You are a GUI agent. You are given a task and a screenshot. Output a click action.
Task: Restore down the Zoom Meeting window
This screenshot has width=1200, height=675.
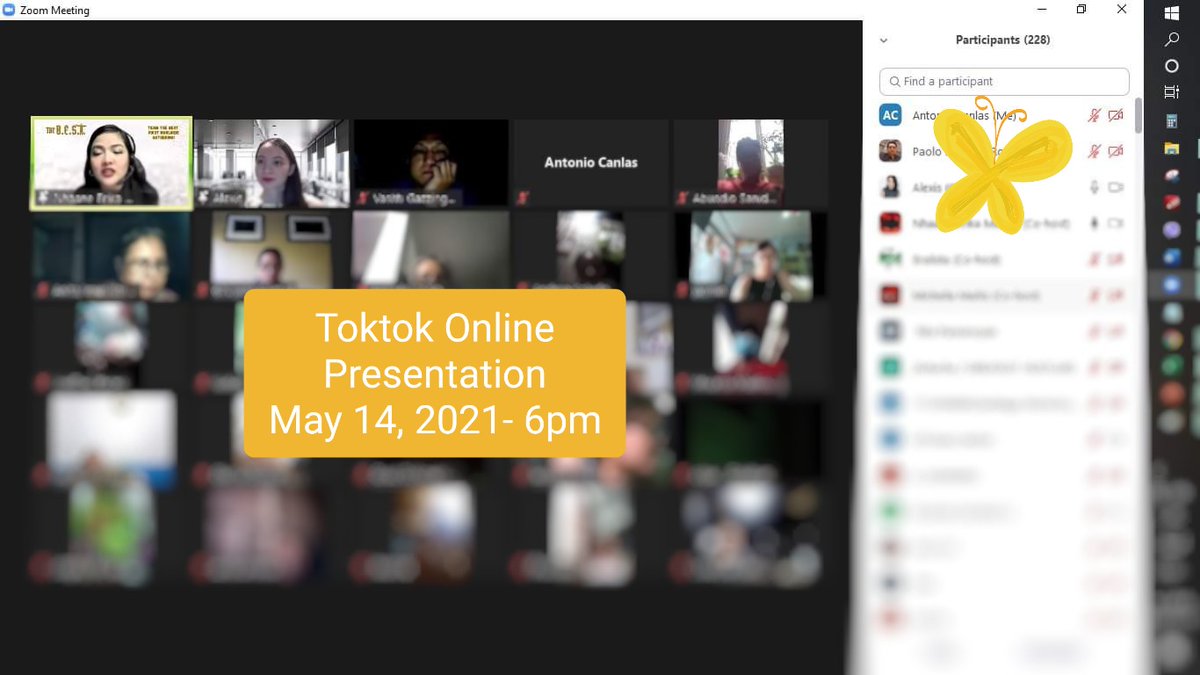click(x=1081, y=9)
